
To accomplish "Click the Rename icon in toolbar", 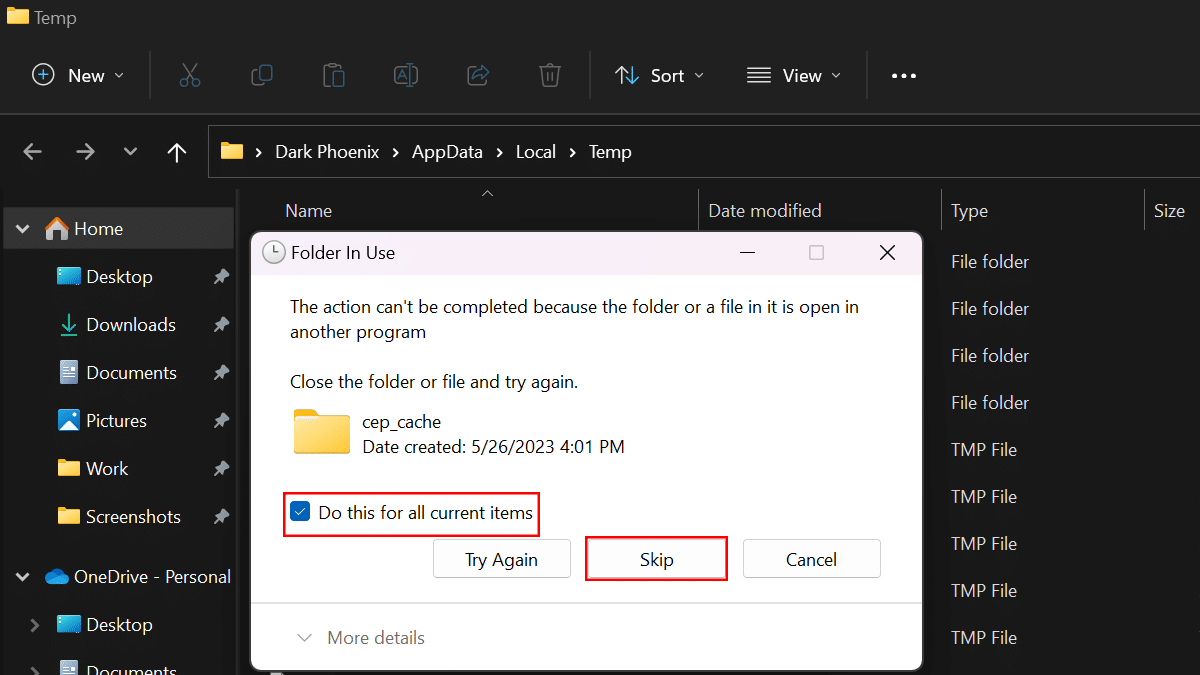I will (x=406, y=76).
